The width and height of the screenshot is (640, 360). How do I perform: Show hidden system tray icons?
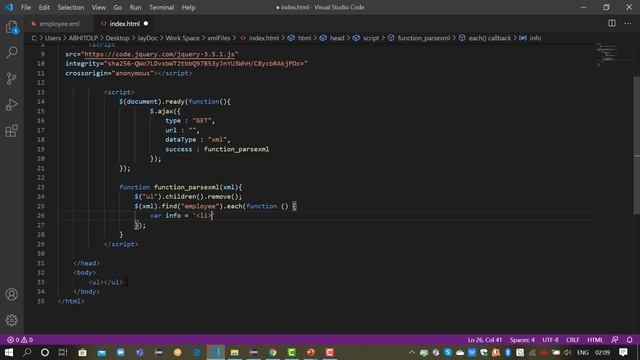tap(411, 352)
